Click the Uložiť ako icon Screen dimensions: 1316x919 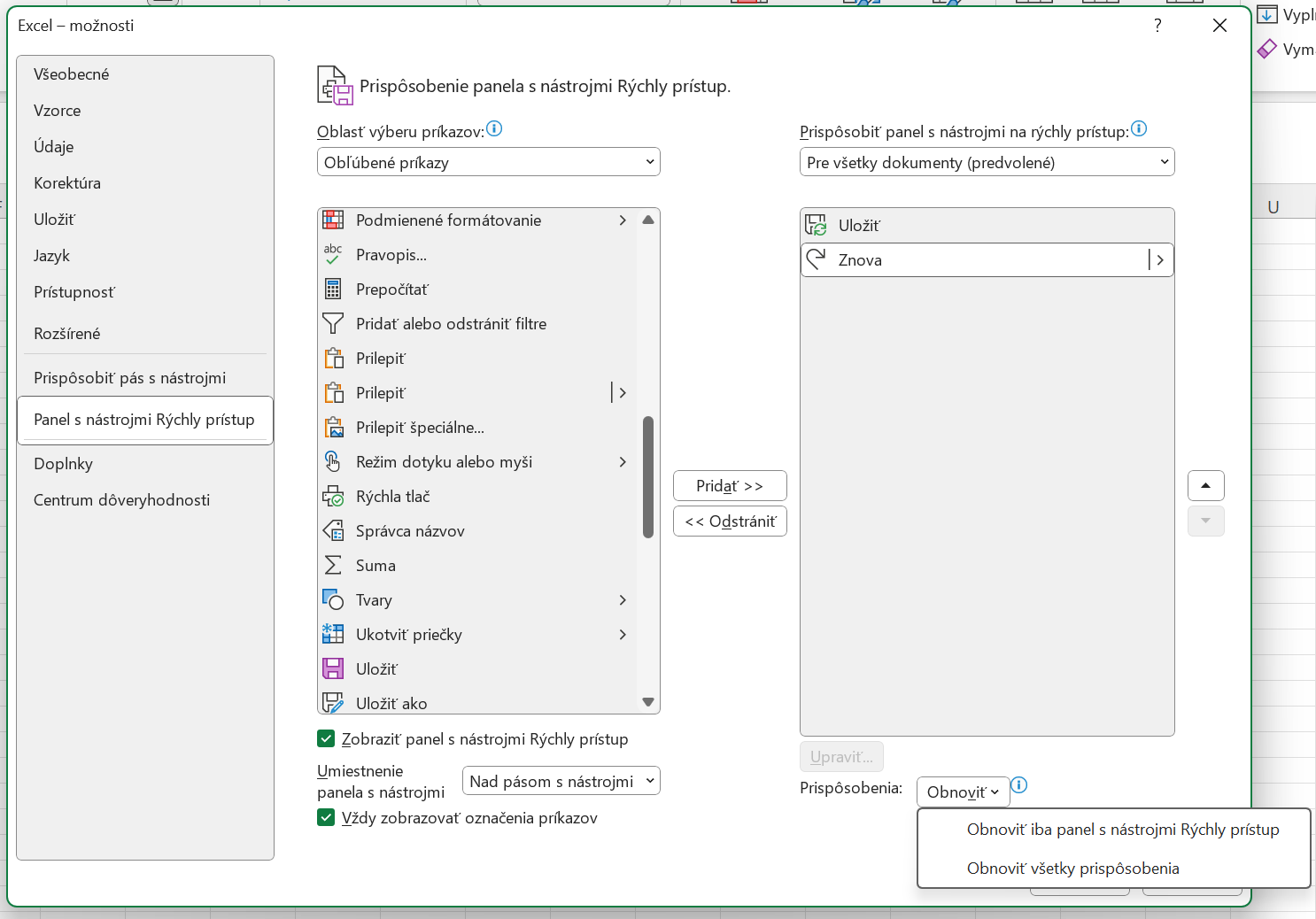point(333,703)
